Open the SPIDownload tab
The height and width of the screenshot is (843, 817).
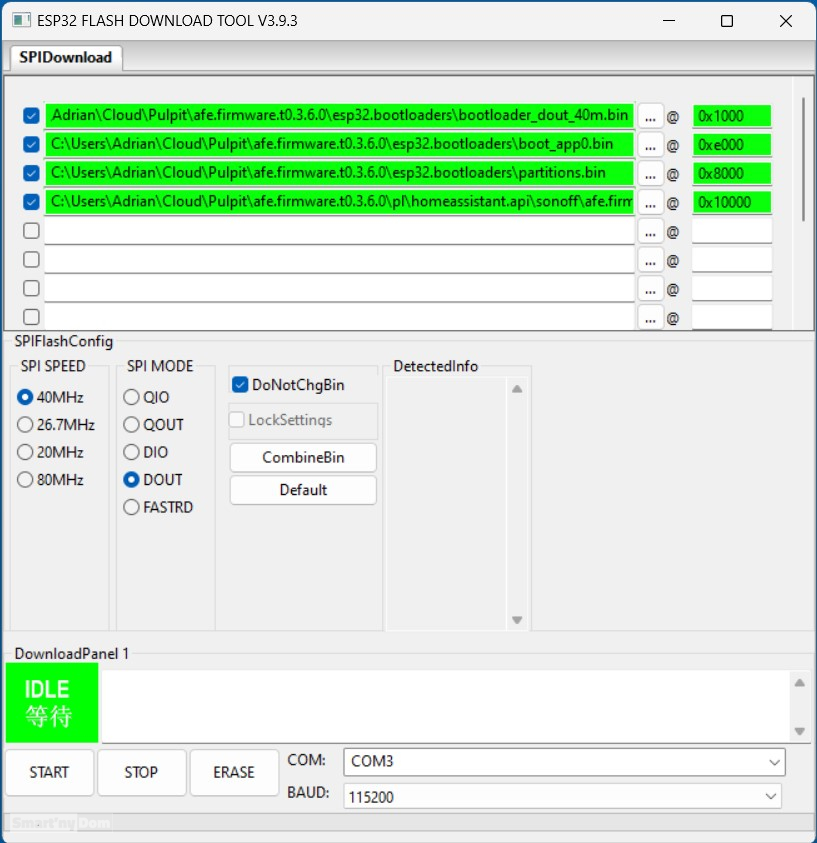tap(66, 57)
